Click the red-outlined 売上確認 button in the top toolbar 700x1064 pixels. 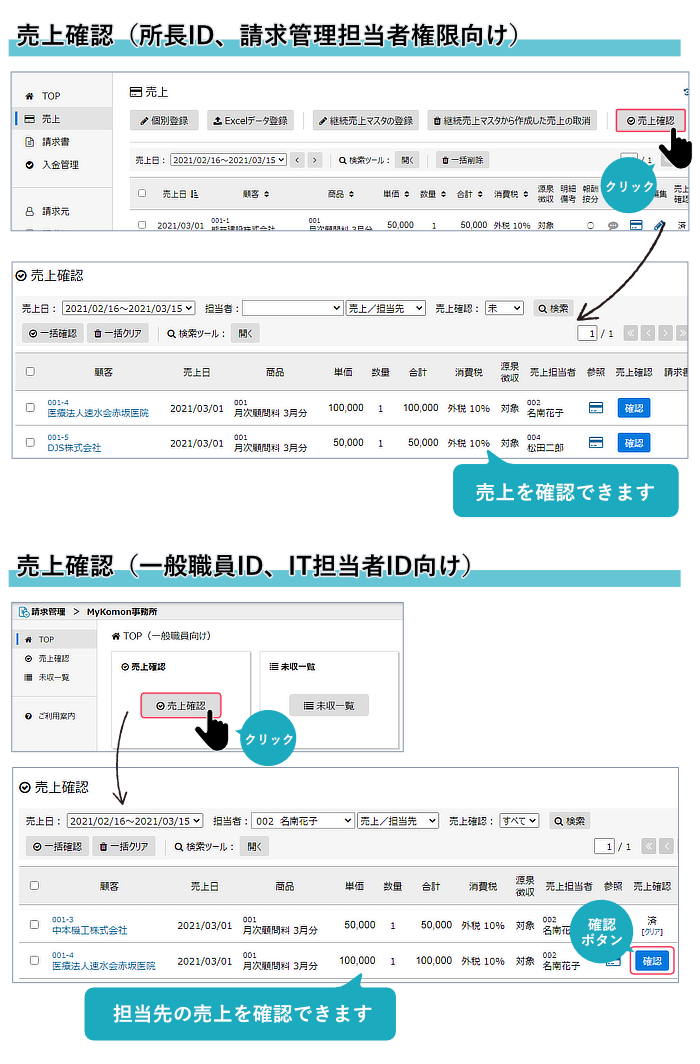coord(650,121)
